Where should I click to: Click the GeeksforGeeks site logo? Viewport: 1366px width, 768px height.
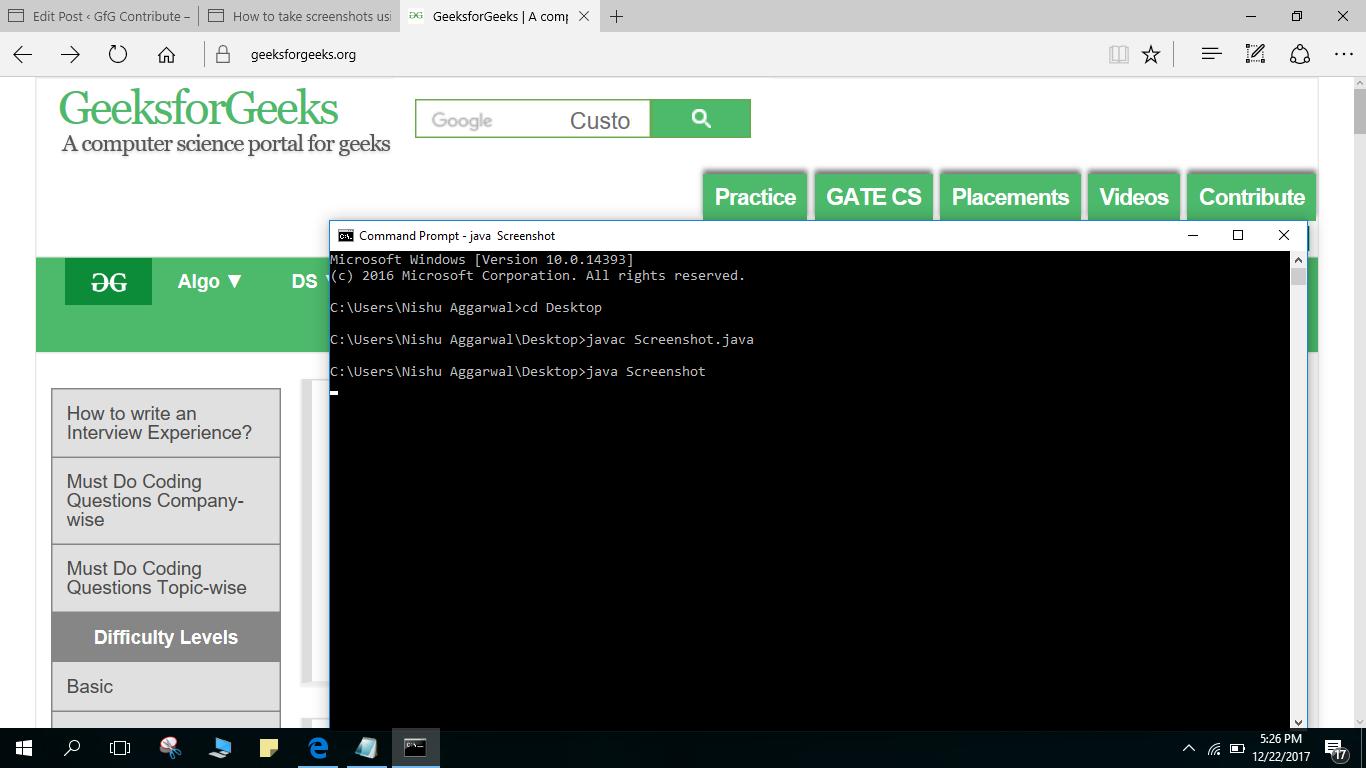198,109
